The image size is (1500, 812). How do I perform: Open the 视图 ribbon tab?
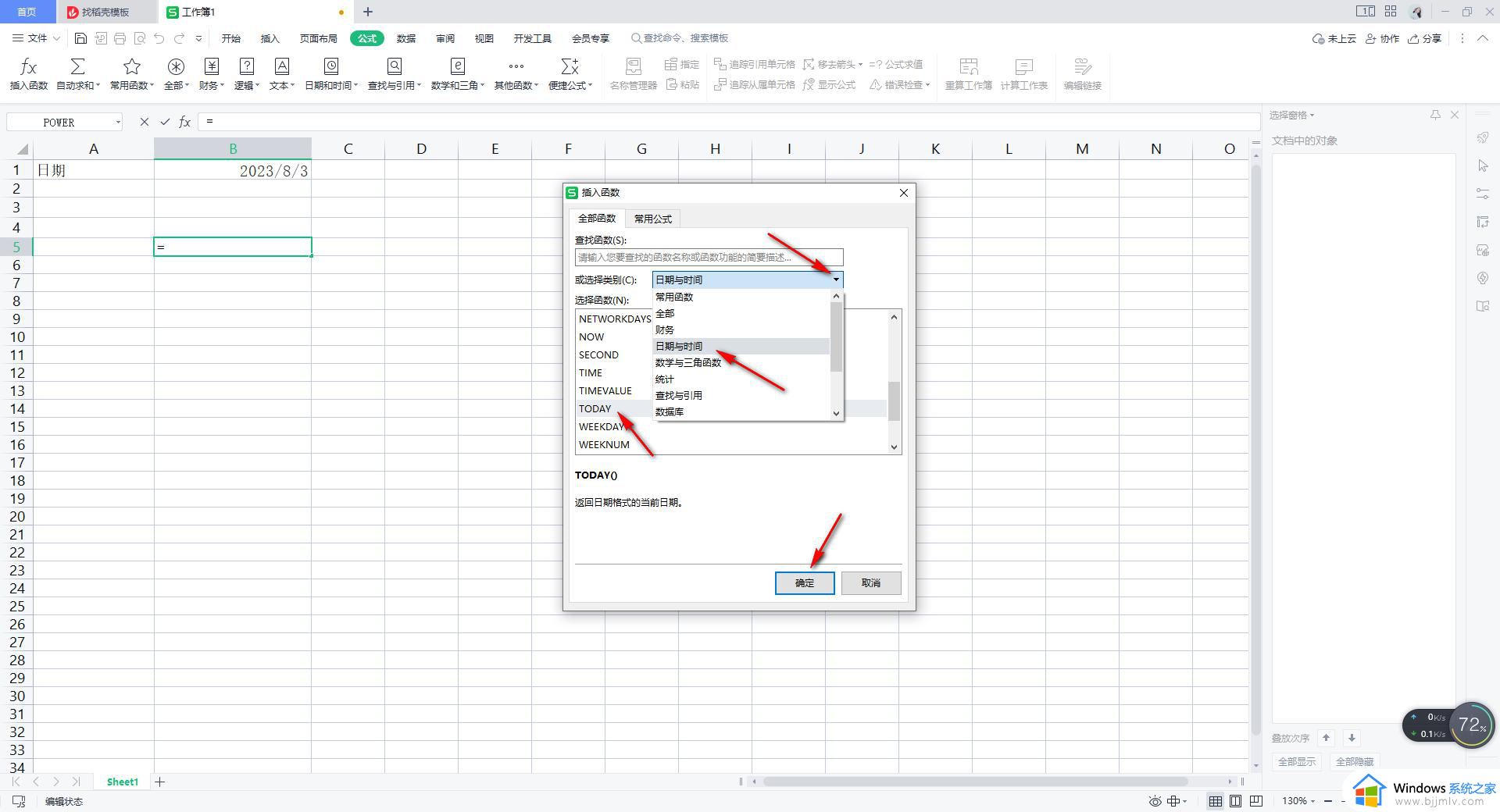484,38
